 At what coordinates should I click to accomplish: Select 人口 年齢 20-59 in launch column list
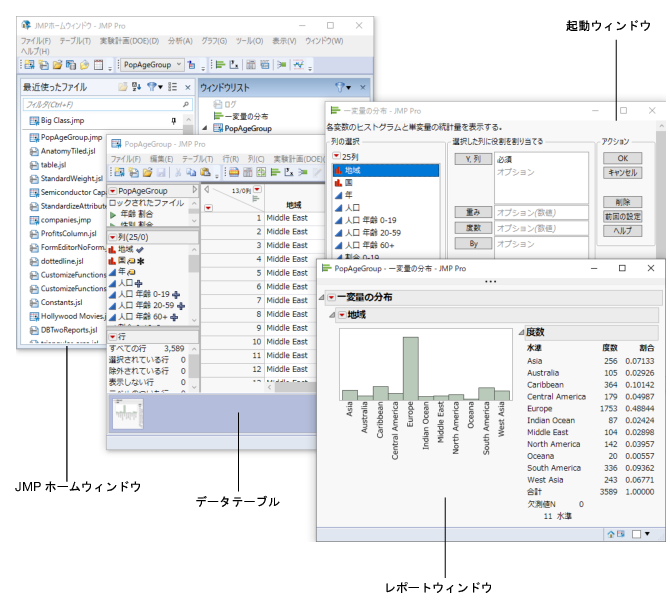click(x=386, y=233)
